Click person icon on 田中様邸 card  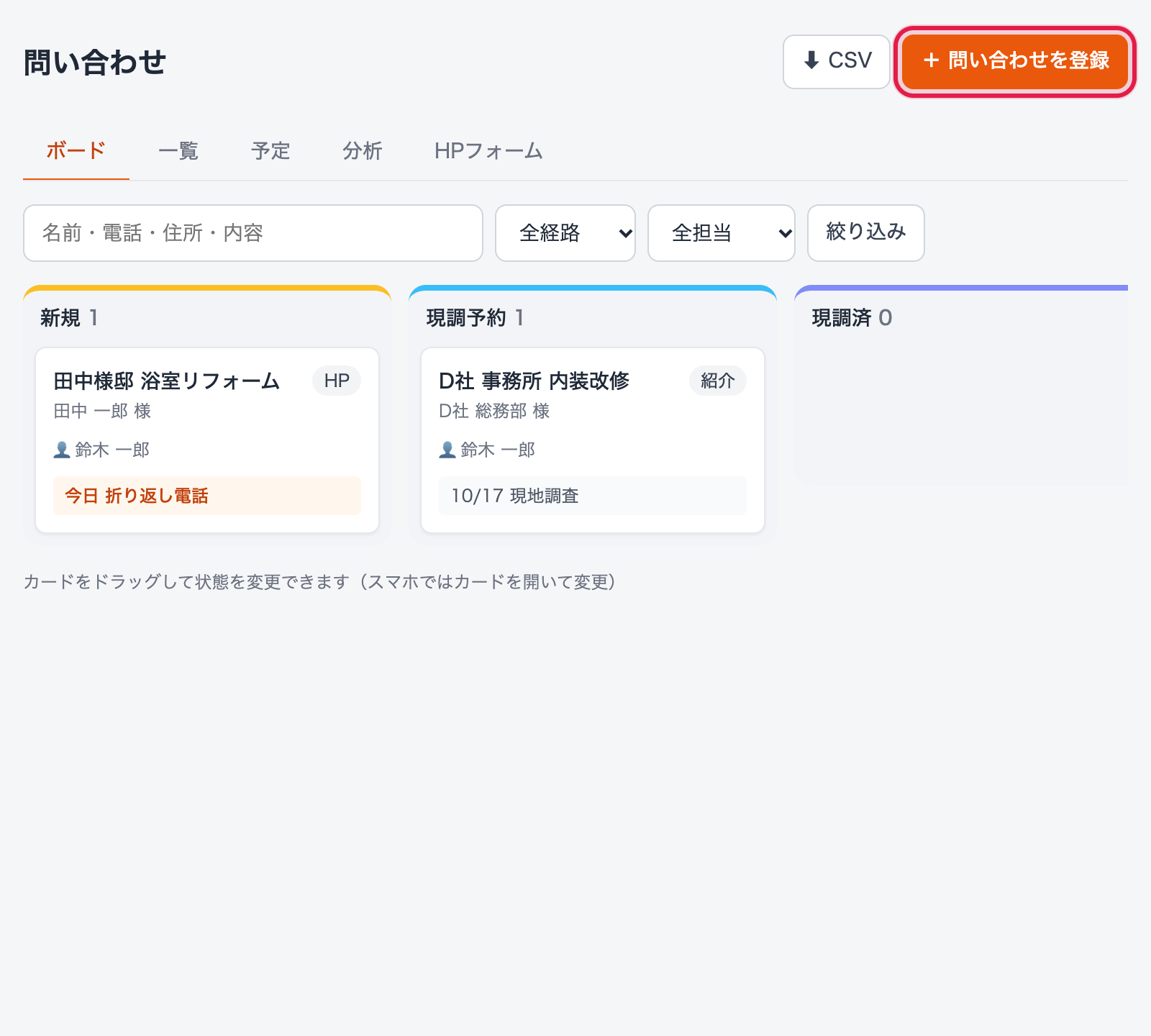click(x=62, y=450)
